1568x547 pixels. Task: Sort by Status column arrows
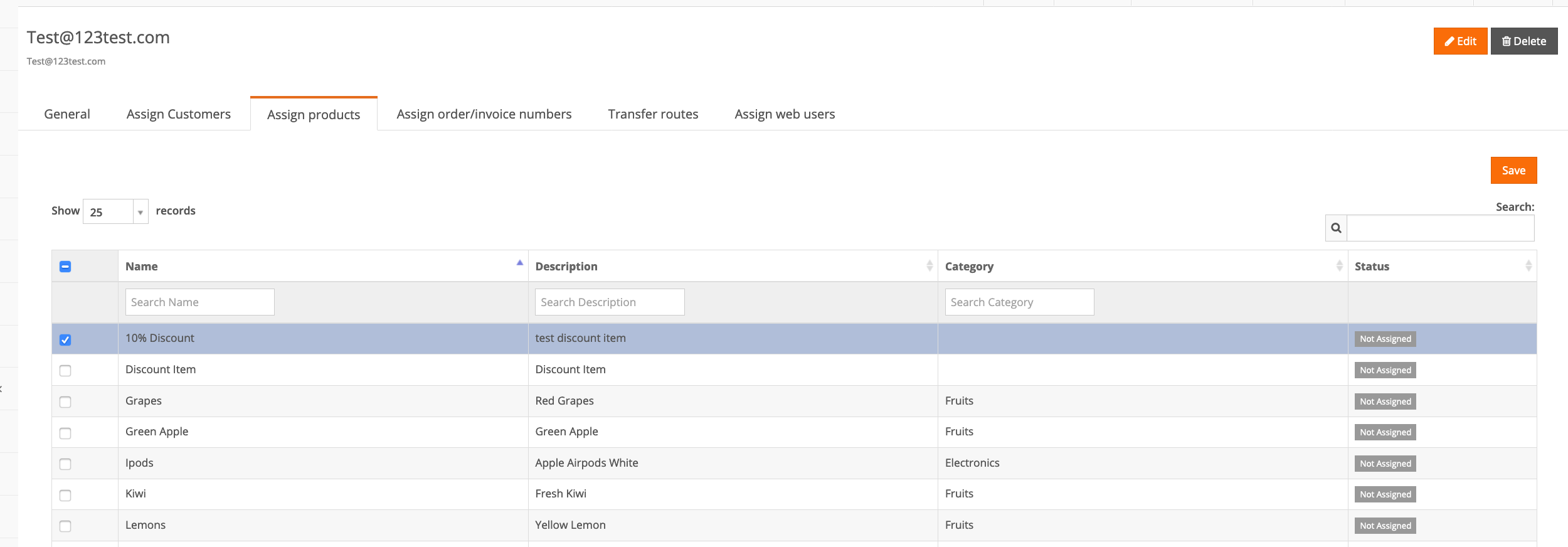point(1528,266)
